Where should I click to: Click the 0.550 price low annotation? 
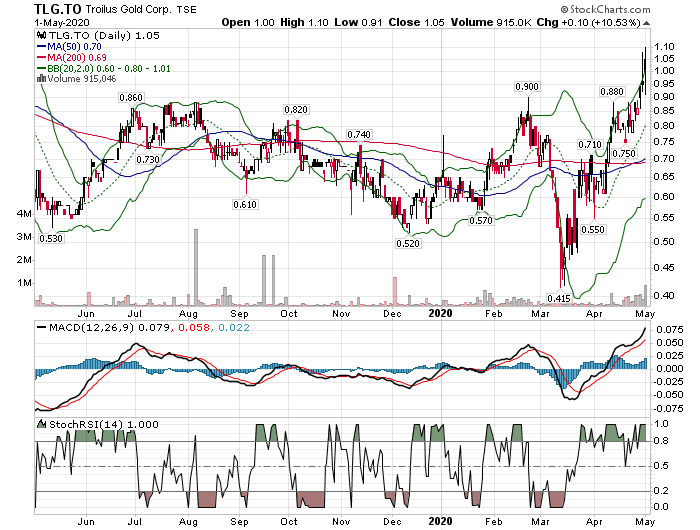click(593, 230)
